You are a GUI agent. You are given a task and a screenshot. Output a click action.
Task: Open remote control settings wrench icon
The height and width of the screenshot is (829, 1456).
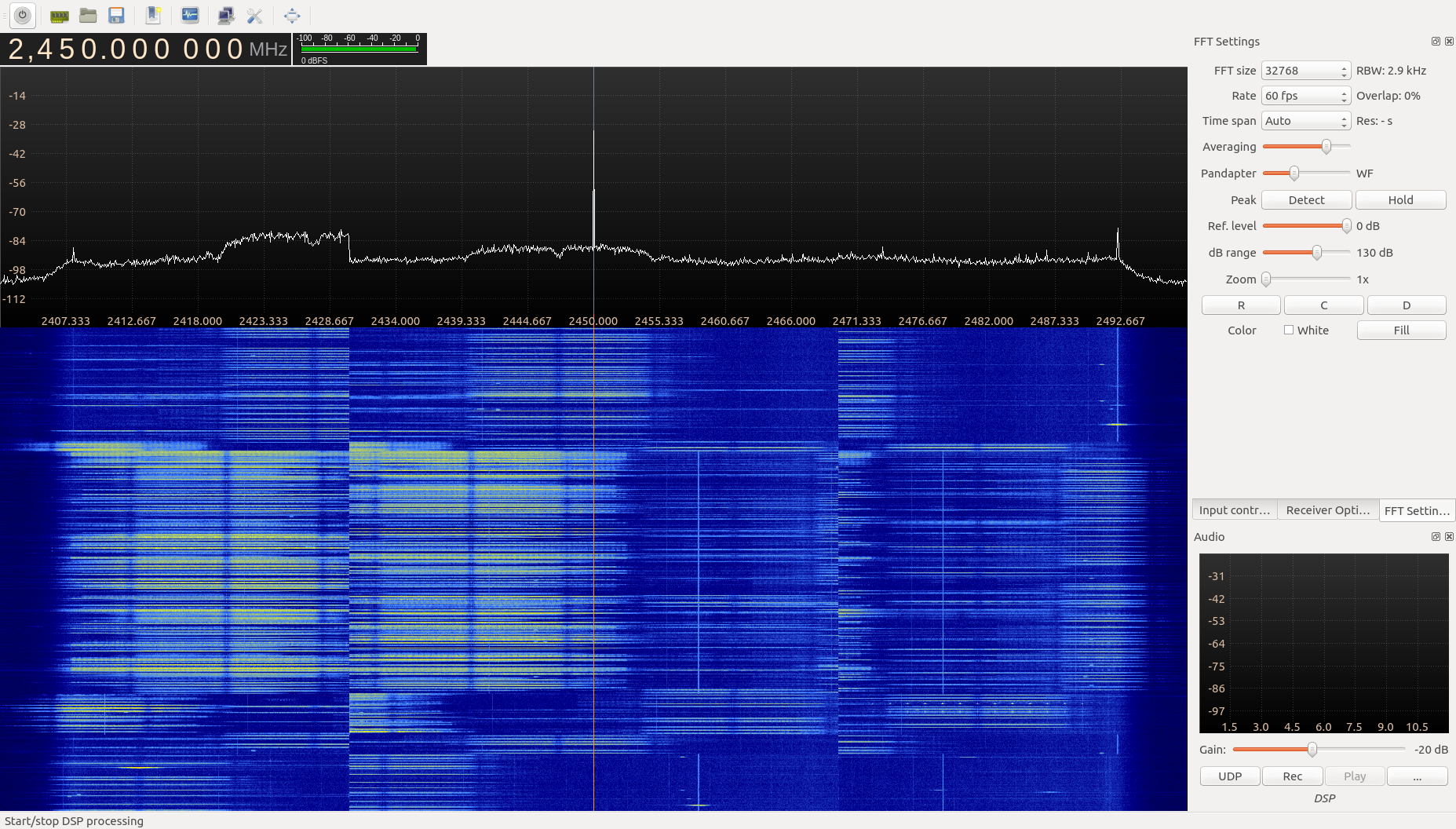254,16
